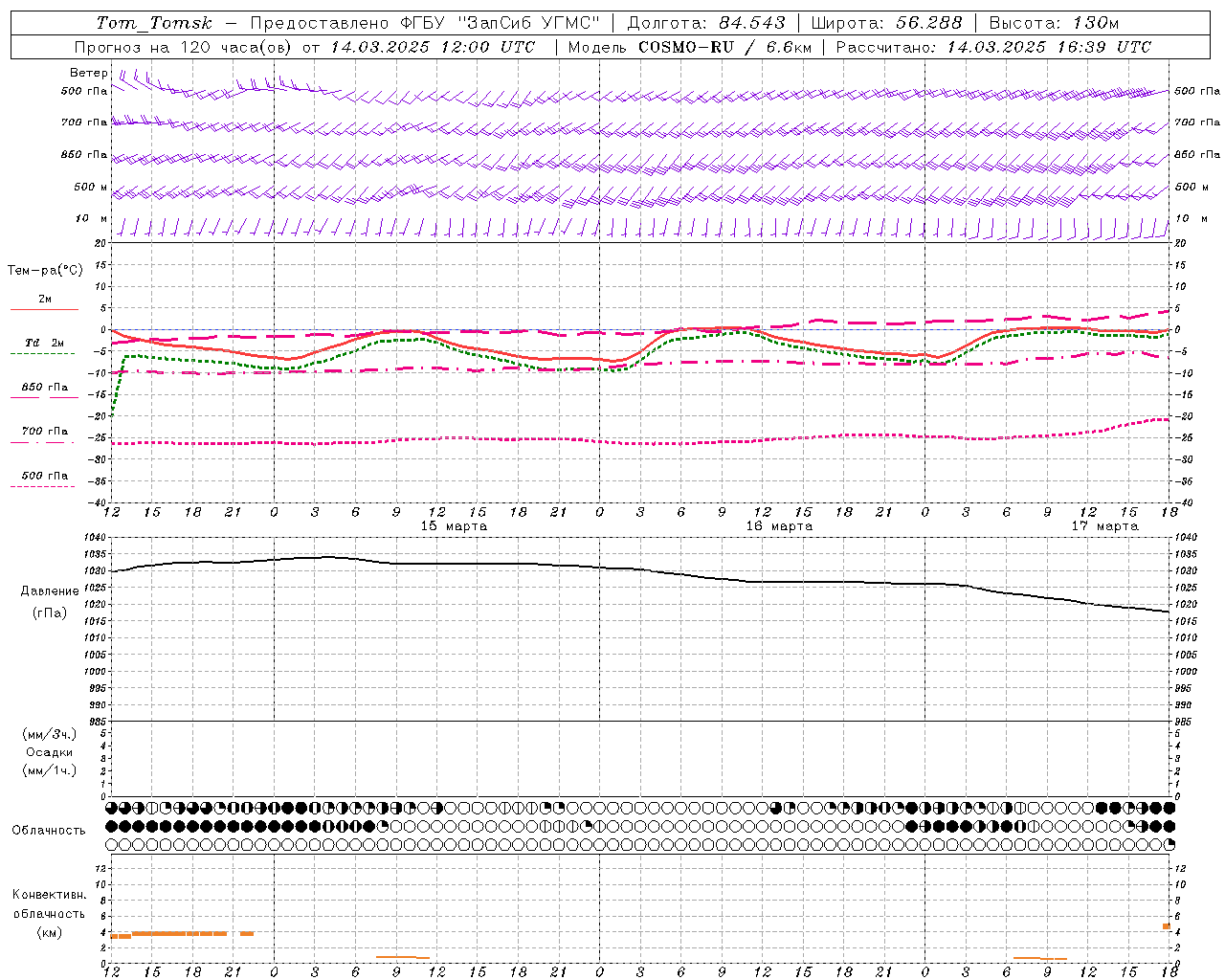Click the Осадки precipitation label
This screenshot has height=980, width=1225.
click(50, 752)
